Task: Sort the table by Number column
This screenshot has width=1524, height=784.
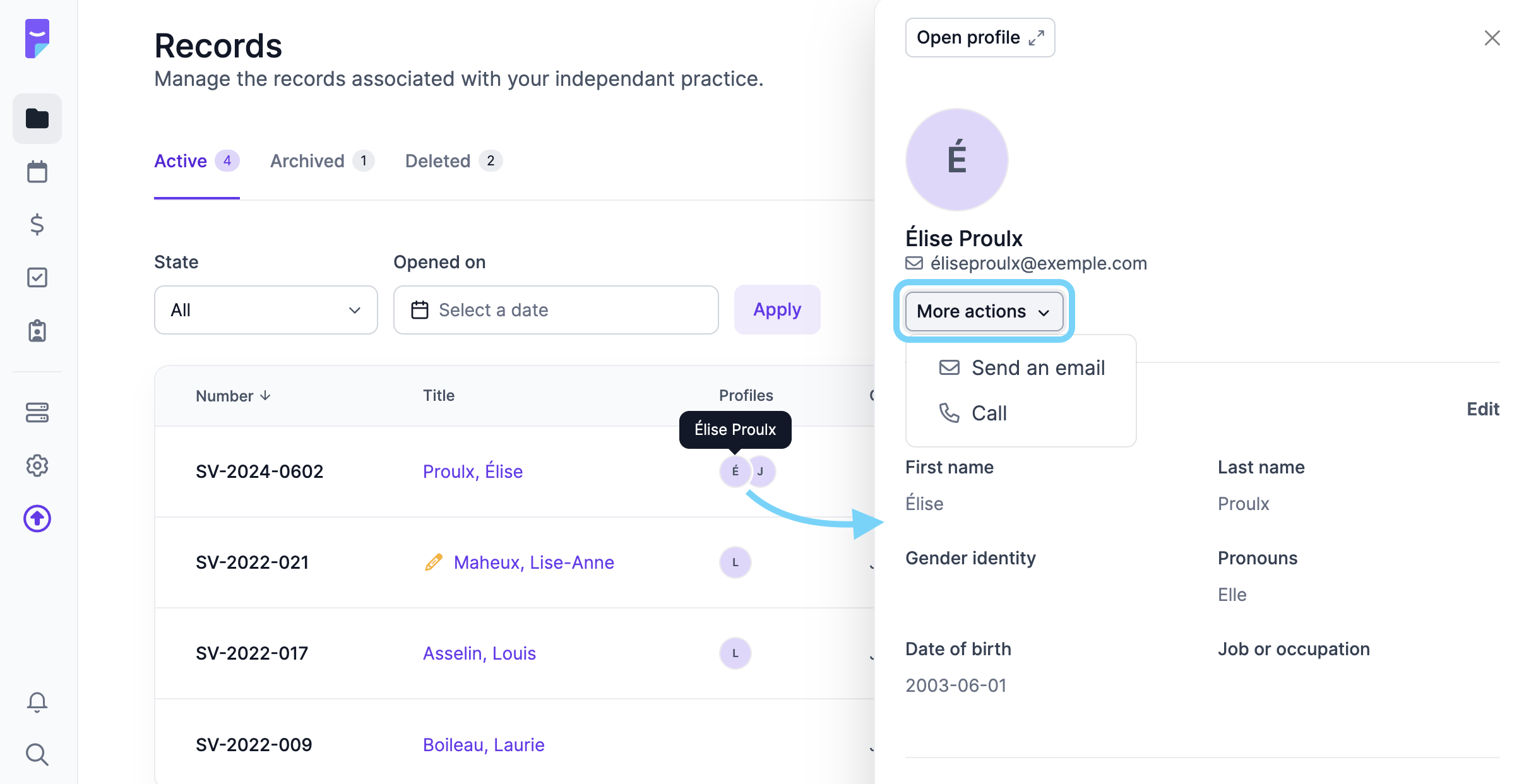Action: (233, 396)
